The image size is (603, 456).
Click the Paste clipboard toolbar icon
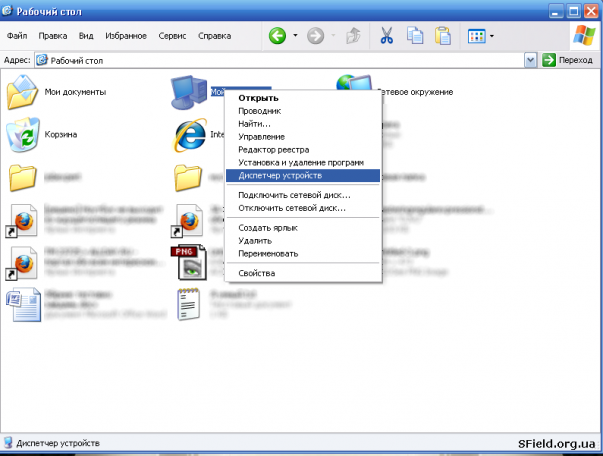(x=443, y=36)
